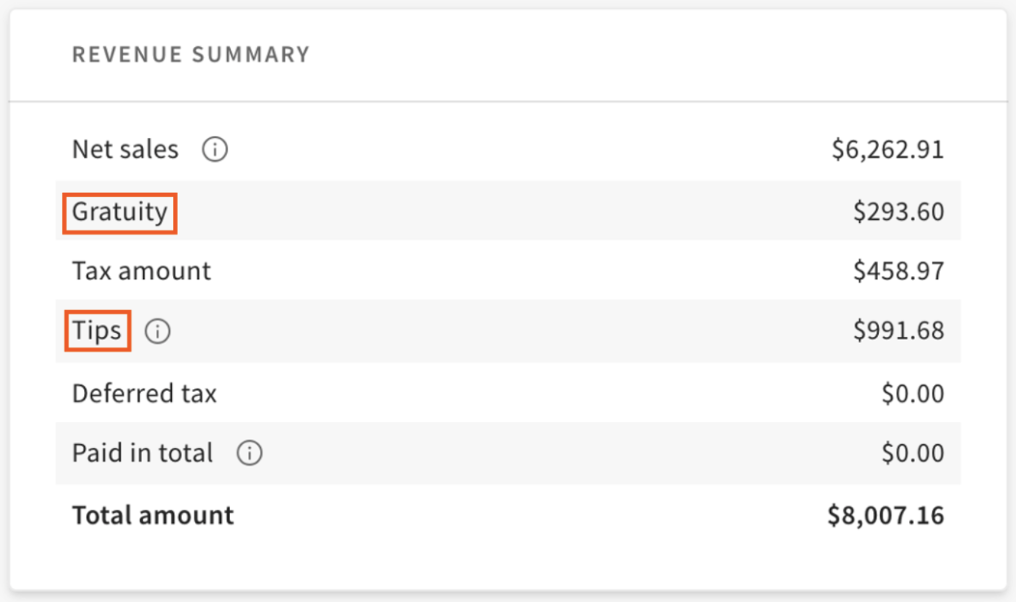The width and height of the screenshot is (1016, 602).
Task: Select the Paid in total $0.00 value
Action: point(912,453)
